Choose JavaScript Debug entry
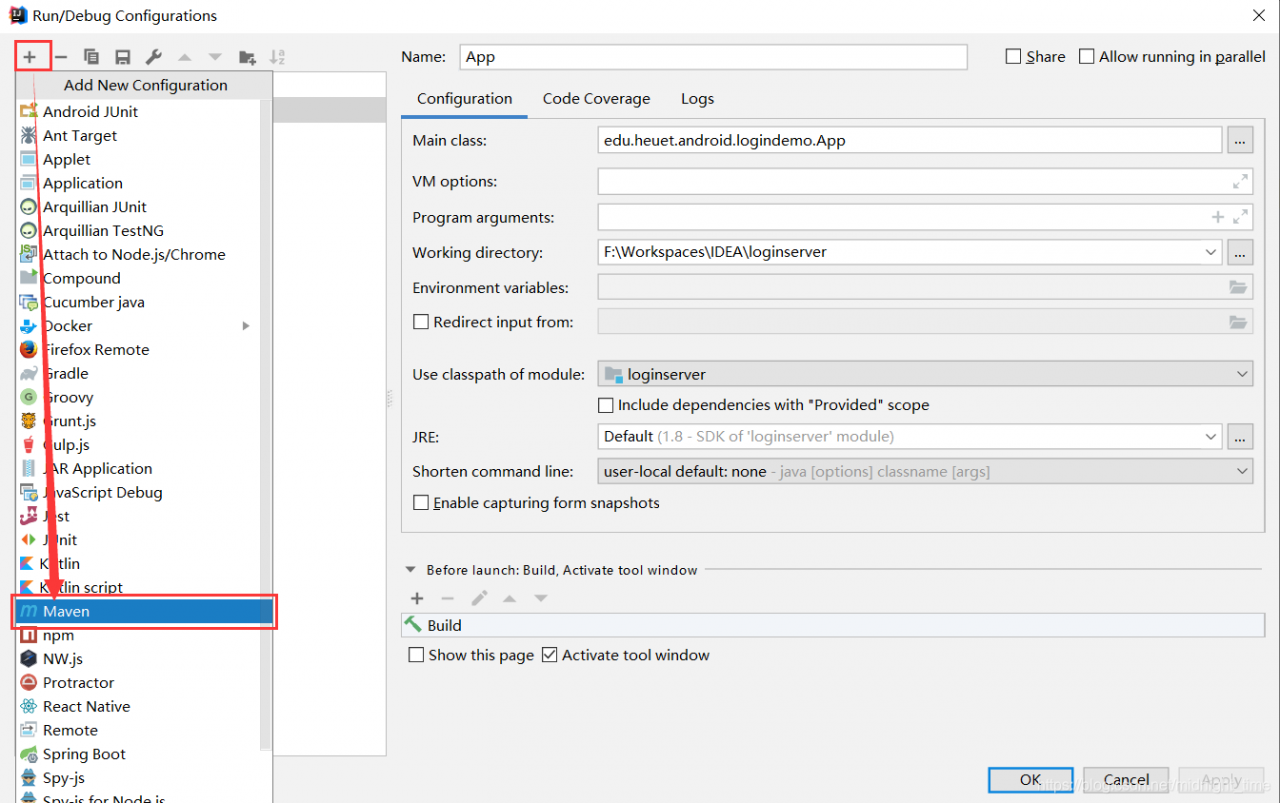 138,493
